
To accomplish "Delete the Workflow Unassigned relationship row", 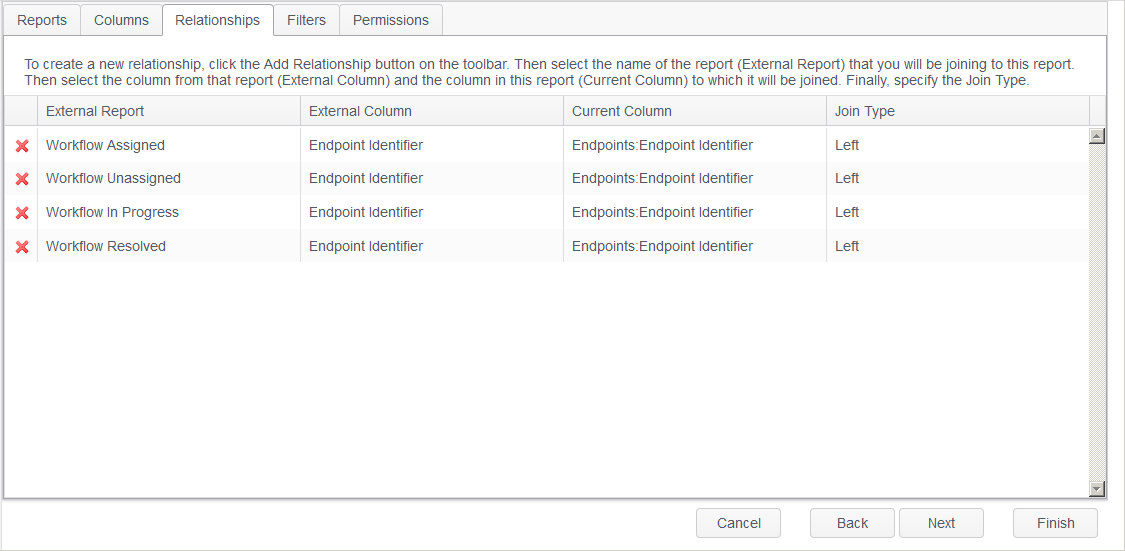I will 22,179.
